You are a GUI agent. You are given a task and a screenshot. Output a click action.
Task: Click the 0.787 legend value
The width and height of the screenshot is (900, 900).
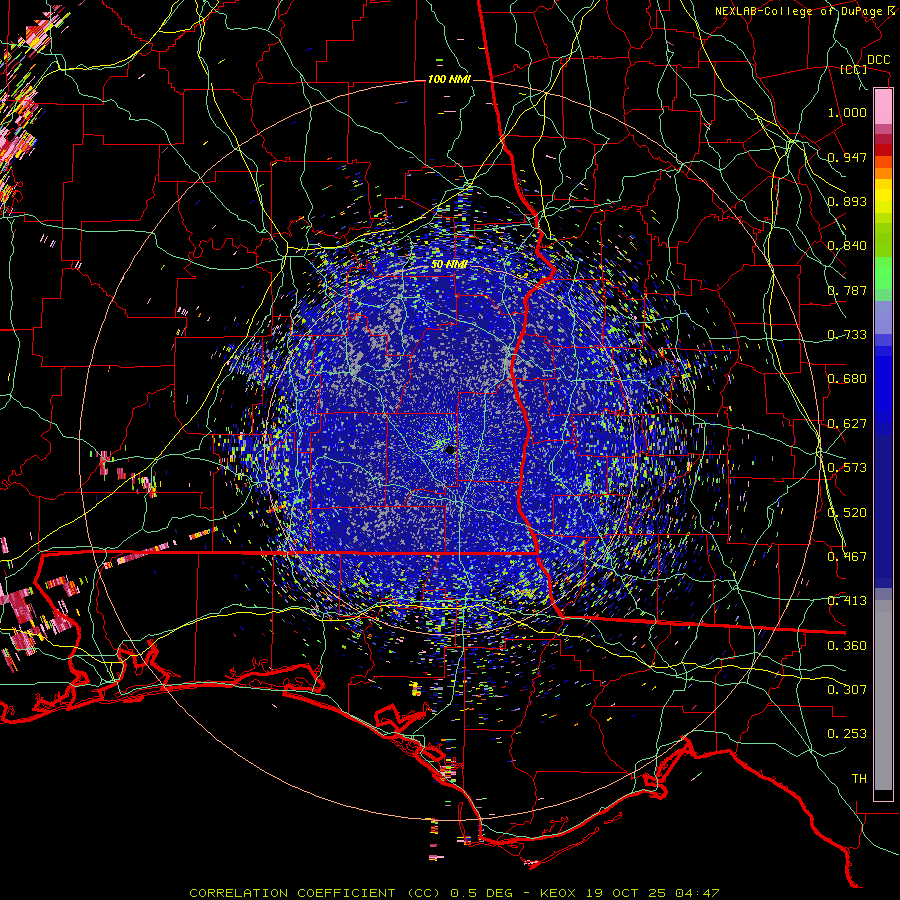point(847,290)
